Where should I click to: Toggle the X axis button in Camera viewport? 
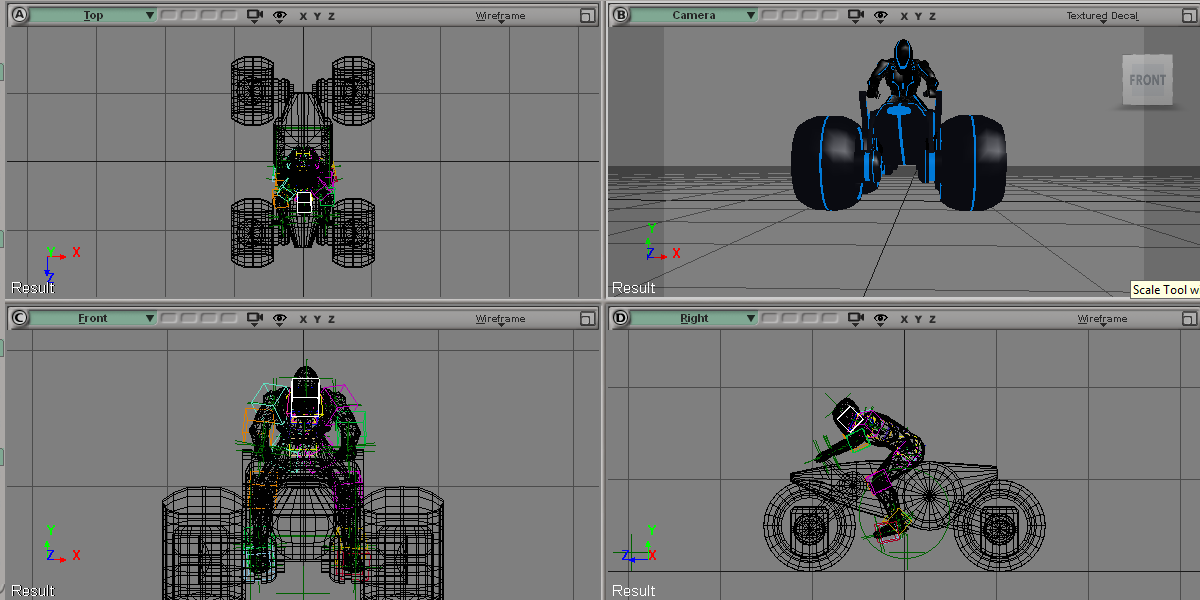click(904, 16)
